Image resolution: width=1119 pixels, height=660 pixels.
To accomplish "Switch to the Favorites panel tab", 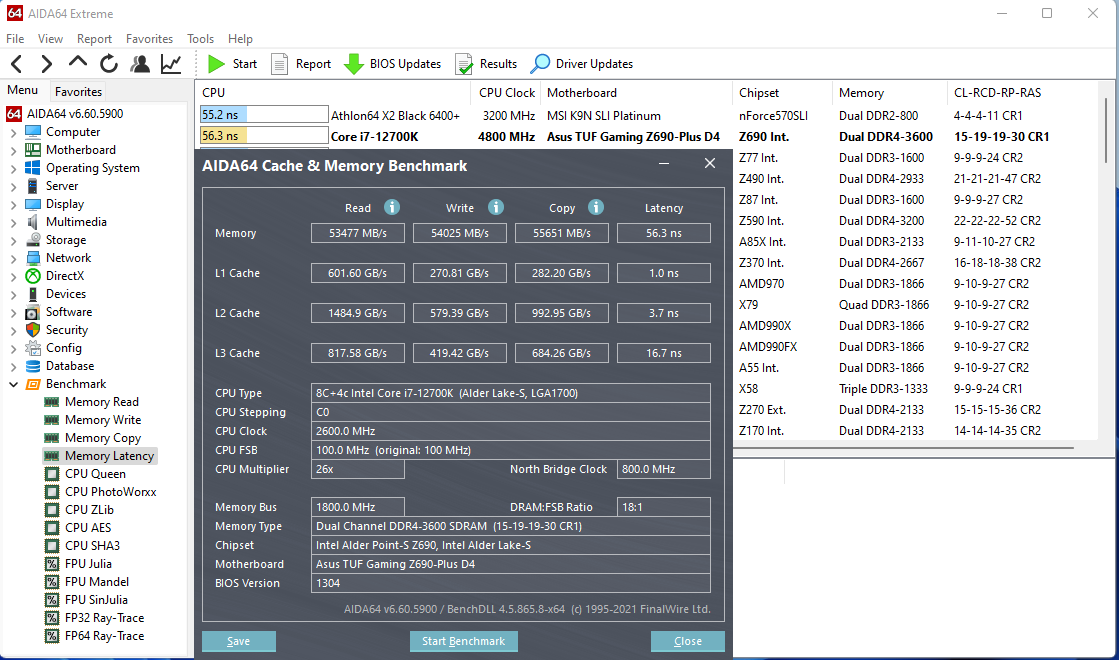I will click(x=79, y=91).
